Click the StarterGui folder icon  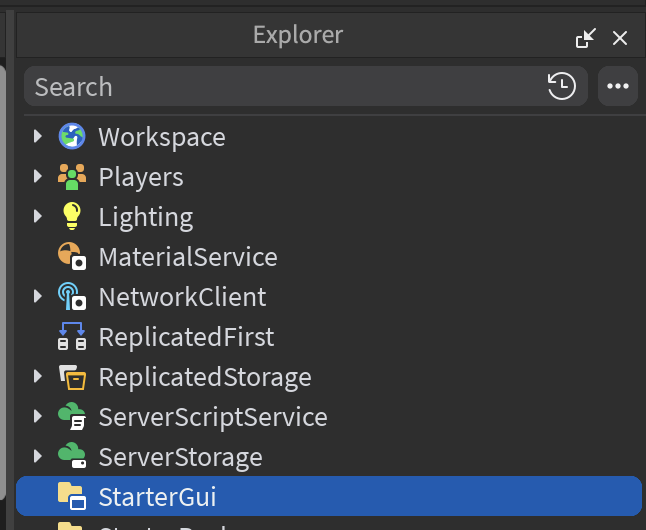tap(72, 497)
